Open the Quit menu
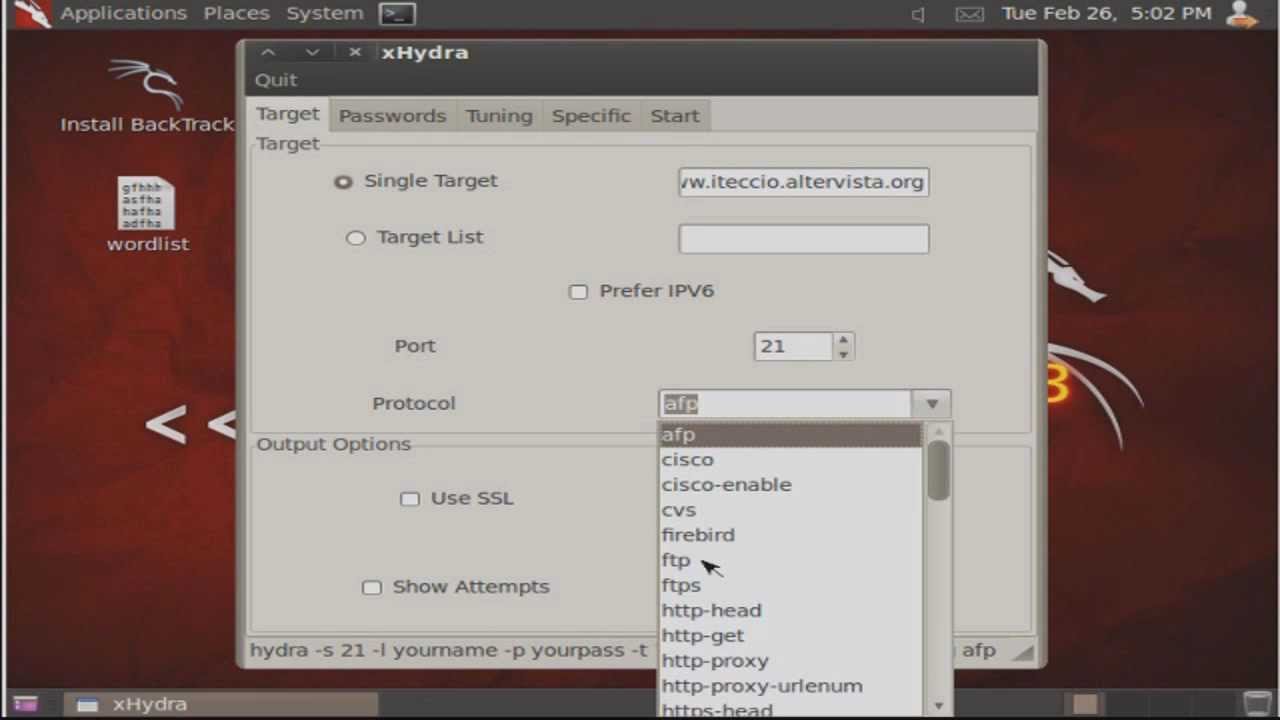1280x720 pixels. pos(276,80)
